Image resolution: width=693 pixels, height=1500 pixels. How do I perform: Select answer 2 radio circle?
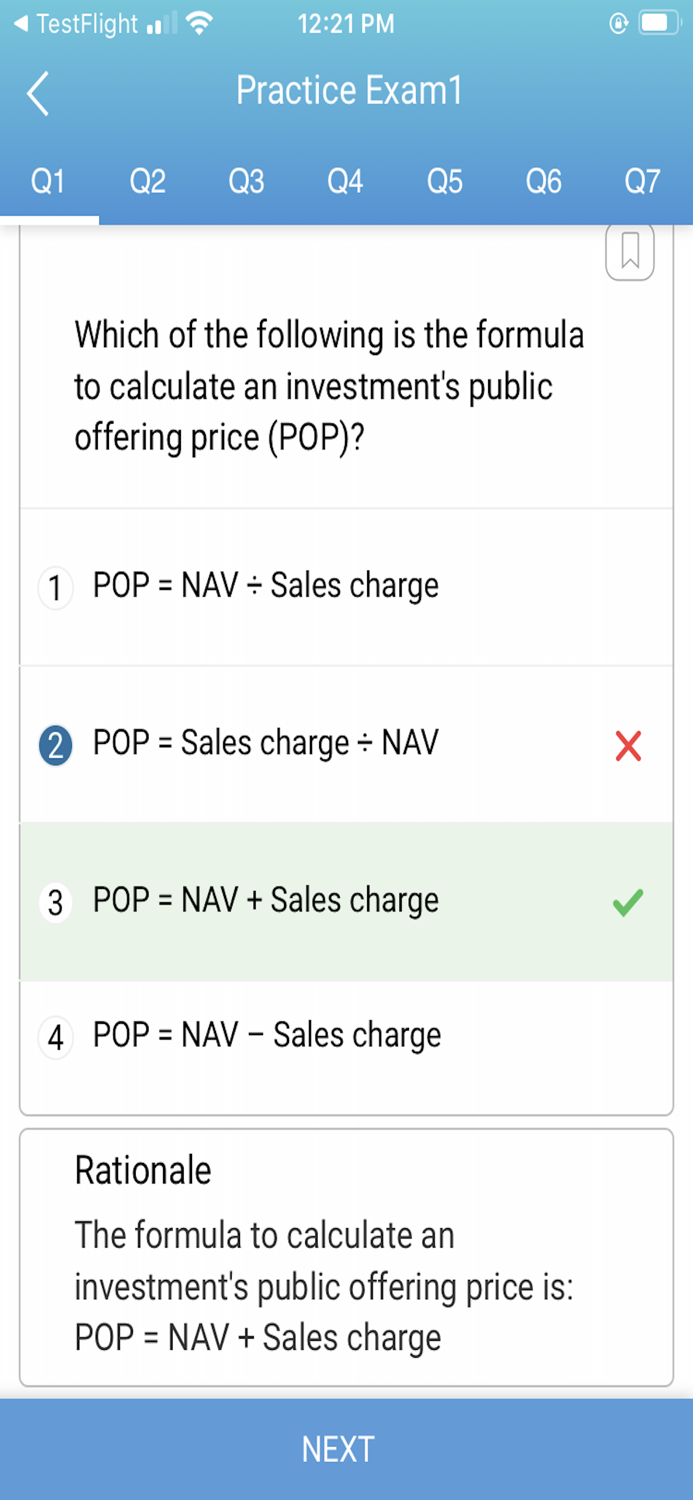pos(55,745)
